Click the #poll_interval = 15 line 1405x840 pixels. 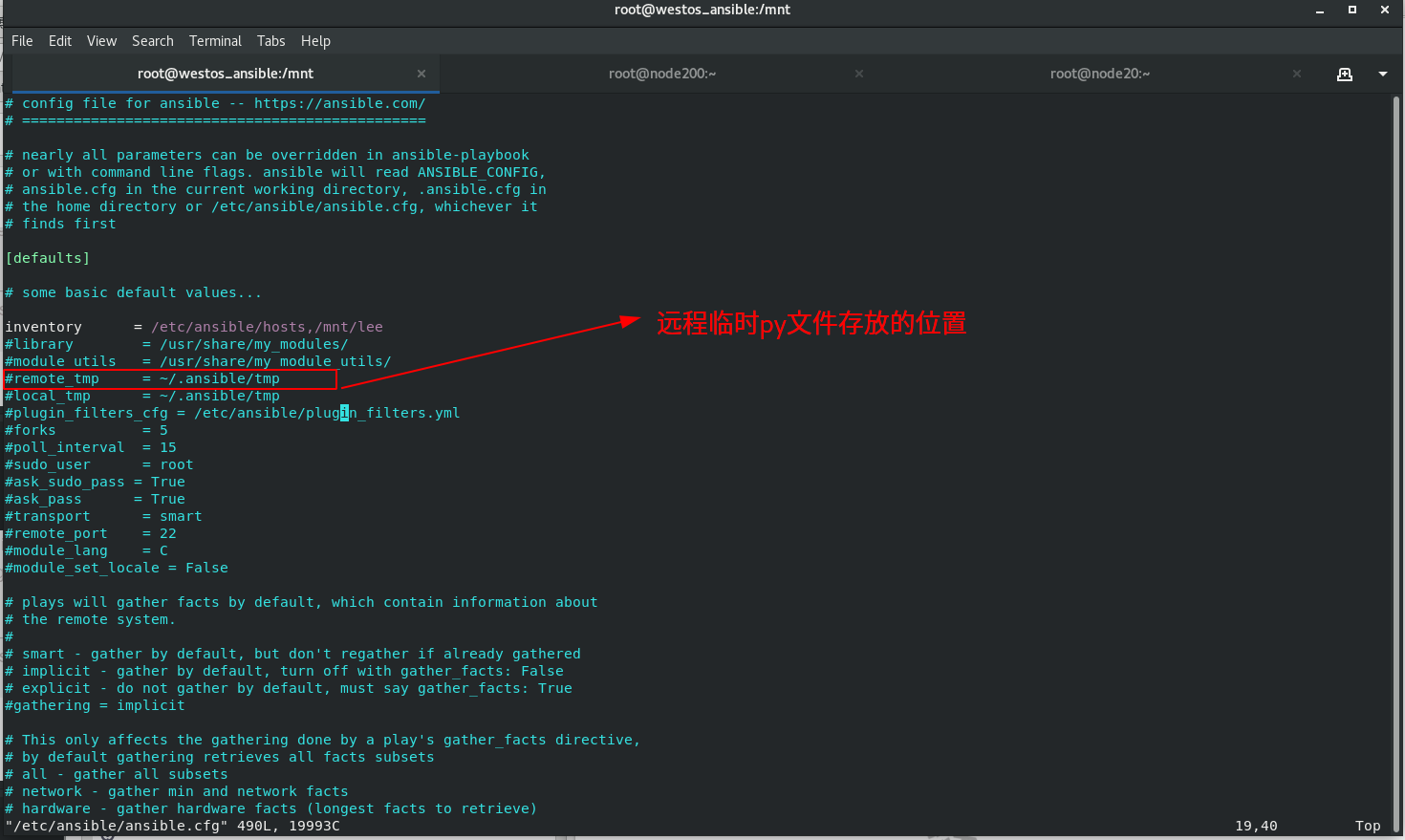pyautogui.click(x=91, y=447)
